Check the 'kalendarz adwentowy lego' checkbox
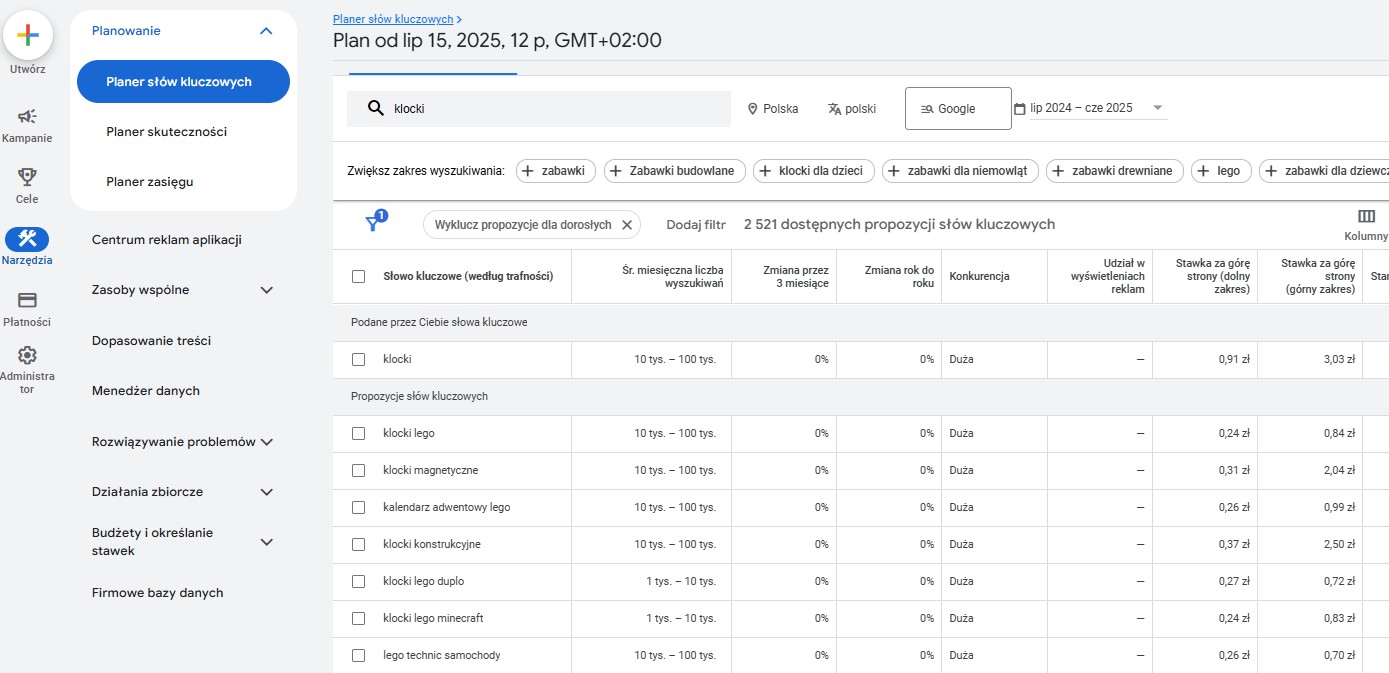Viewport: 1389px width, 673px height. click(x=359, y=507)
